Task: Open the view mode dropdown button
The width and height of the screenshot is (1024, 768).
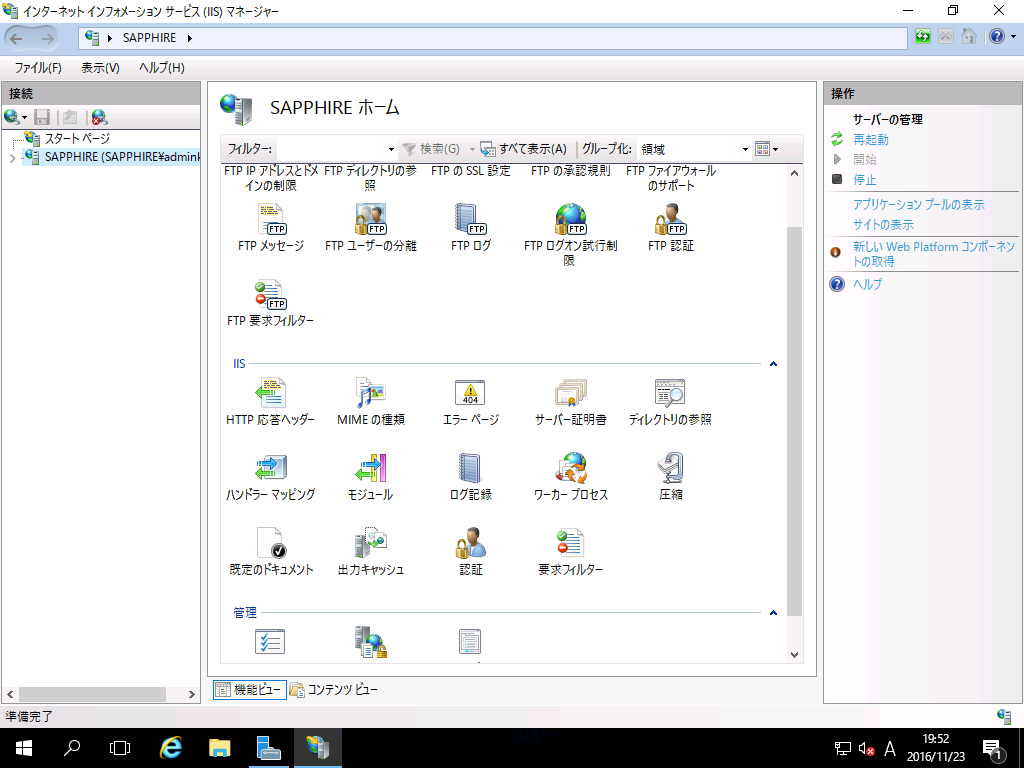Action: (x=767, y=150)
